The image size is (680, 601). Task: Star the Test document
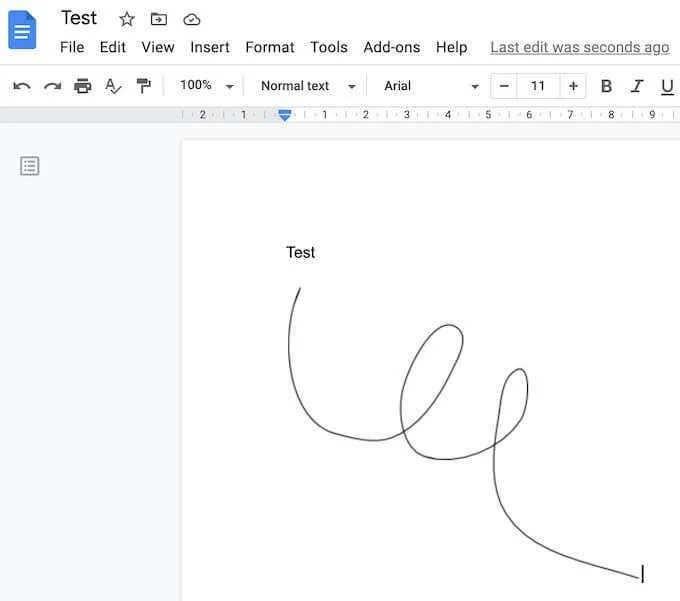127,19
